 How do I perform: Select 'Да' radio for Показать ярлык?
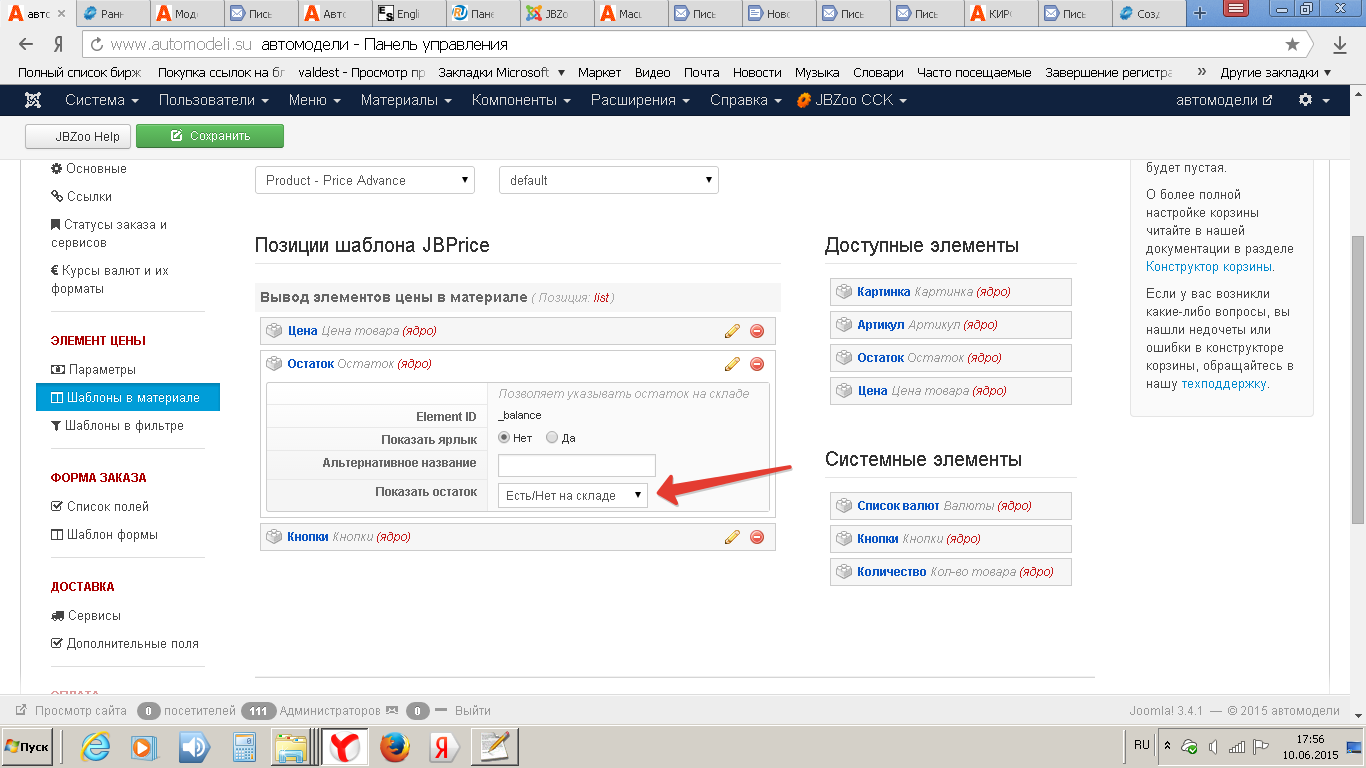552,438
